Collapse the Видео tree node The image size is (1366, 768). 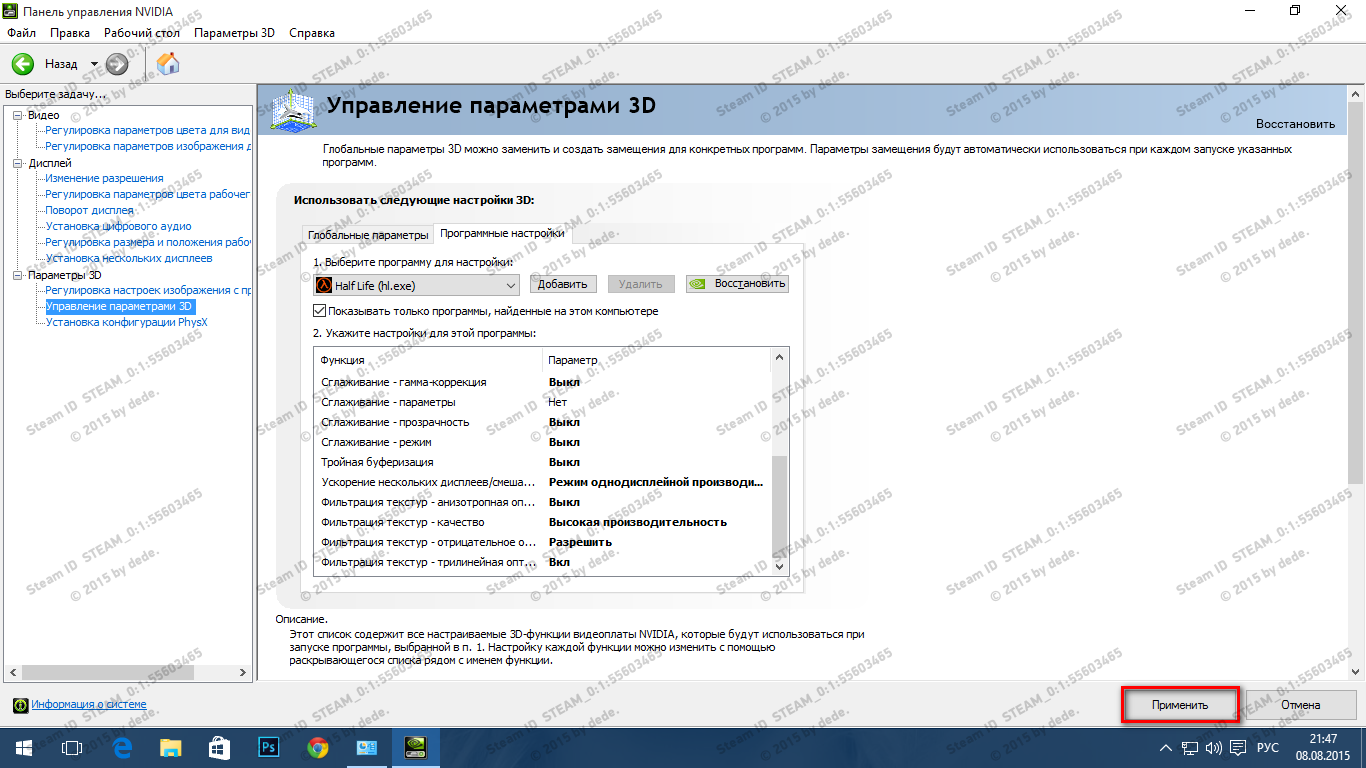[x=17, y=115]
